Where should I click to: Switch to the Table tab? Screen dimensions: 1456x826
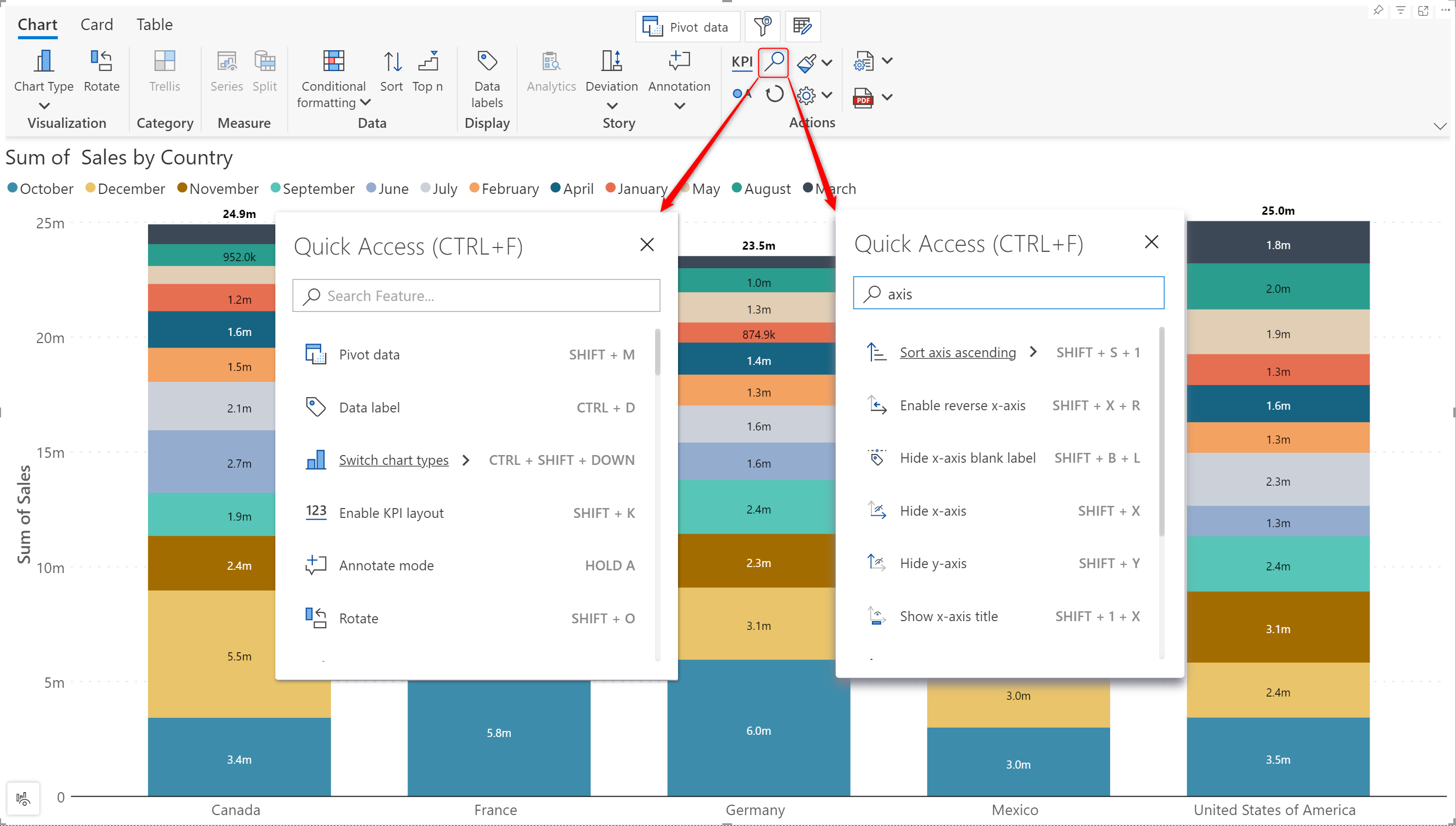pos(154,25)
